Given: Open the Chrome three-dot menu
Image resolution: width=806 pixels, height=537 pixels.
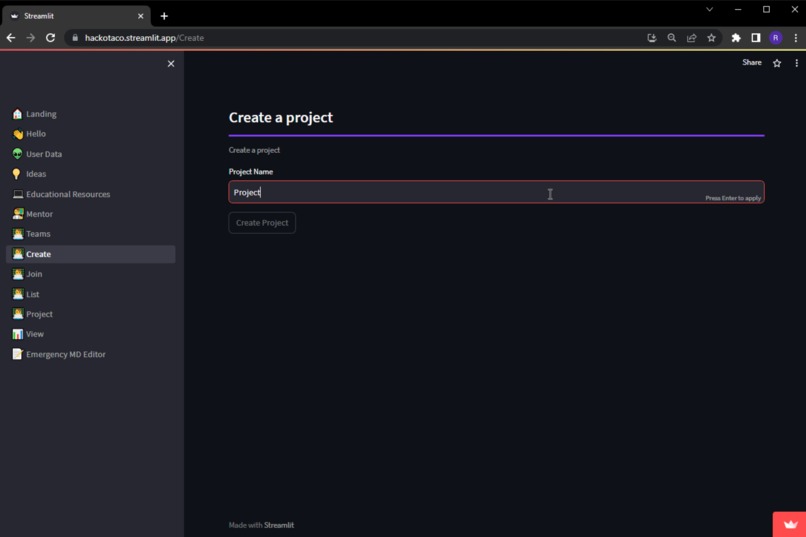Looking at the screenshot, I should coord(796,38).
